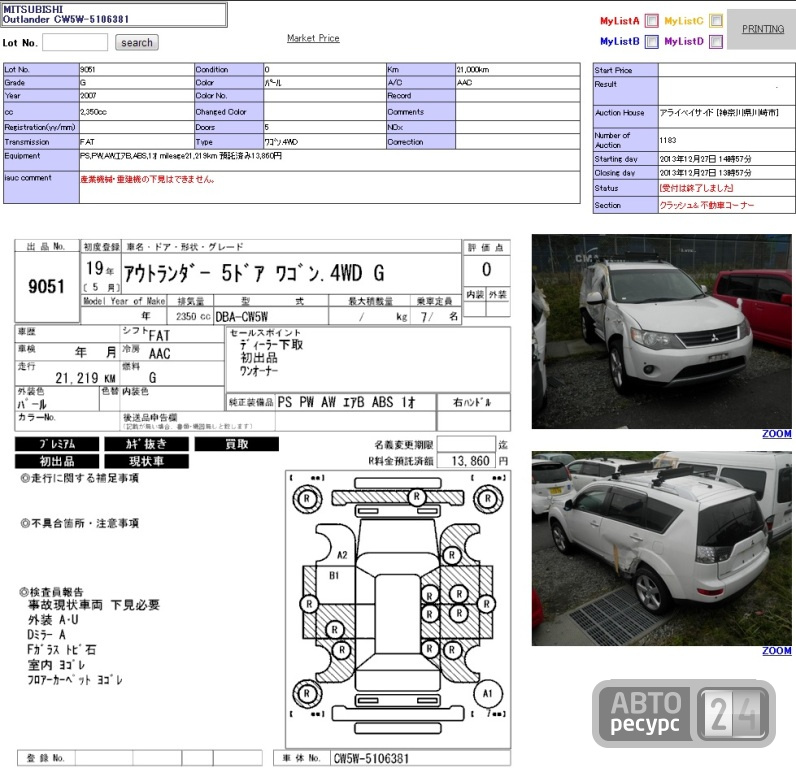The height and width of the screenshot is (768, 796).
Task: Click the Starting day value cell
Action: point(726,159)
